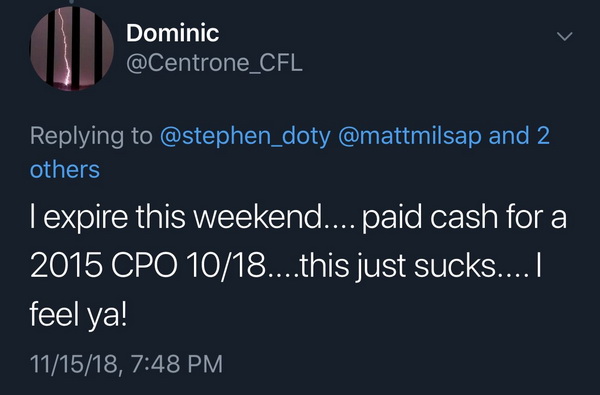600x395 pixels.
Task: Click the "2015 CPO 10/18" text
Action: coord(147,266)
